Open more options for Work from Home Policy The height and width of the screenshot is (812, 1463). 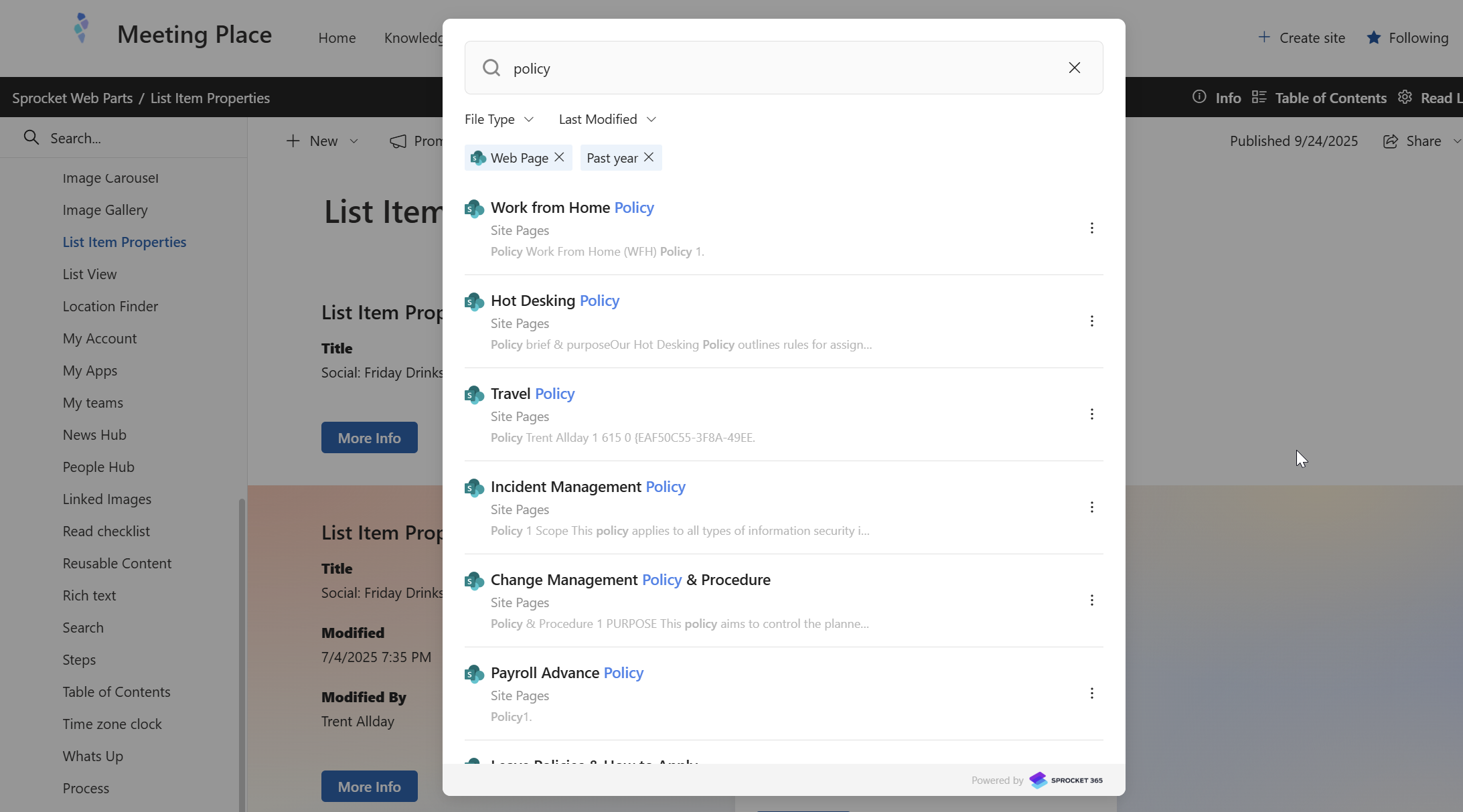1091,228
